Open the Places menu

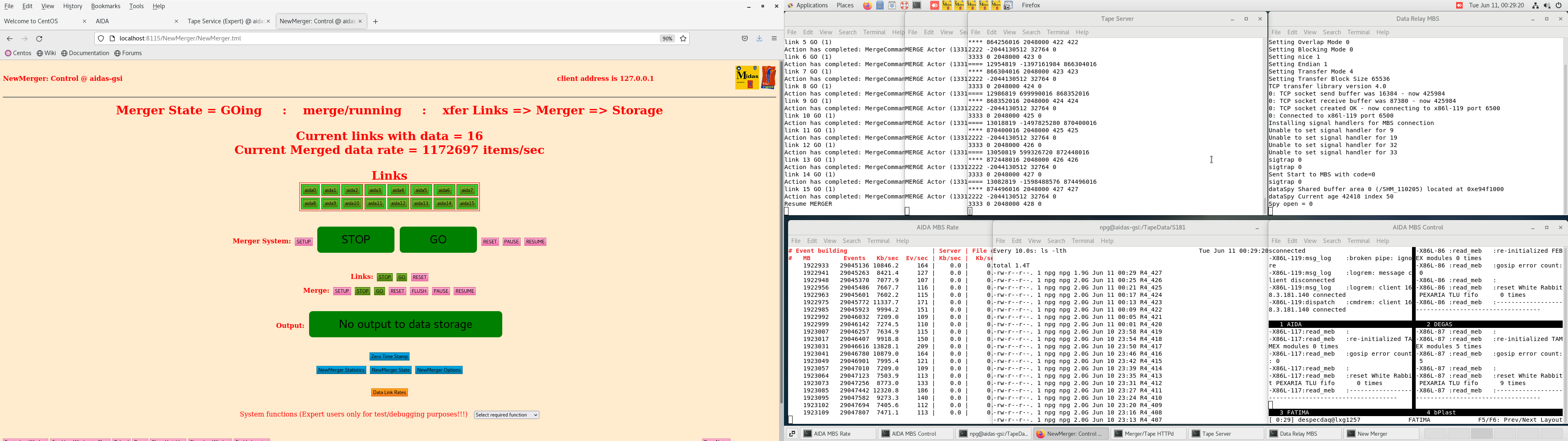tap(845, 5)
